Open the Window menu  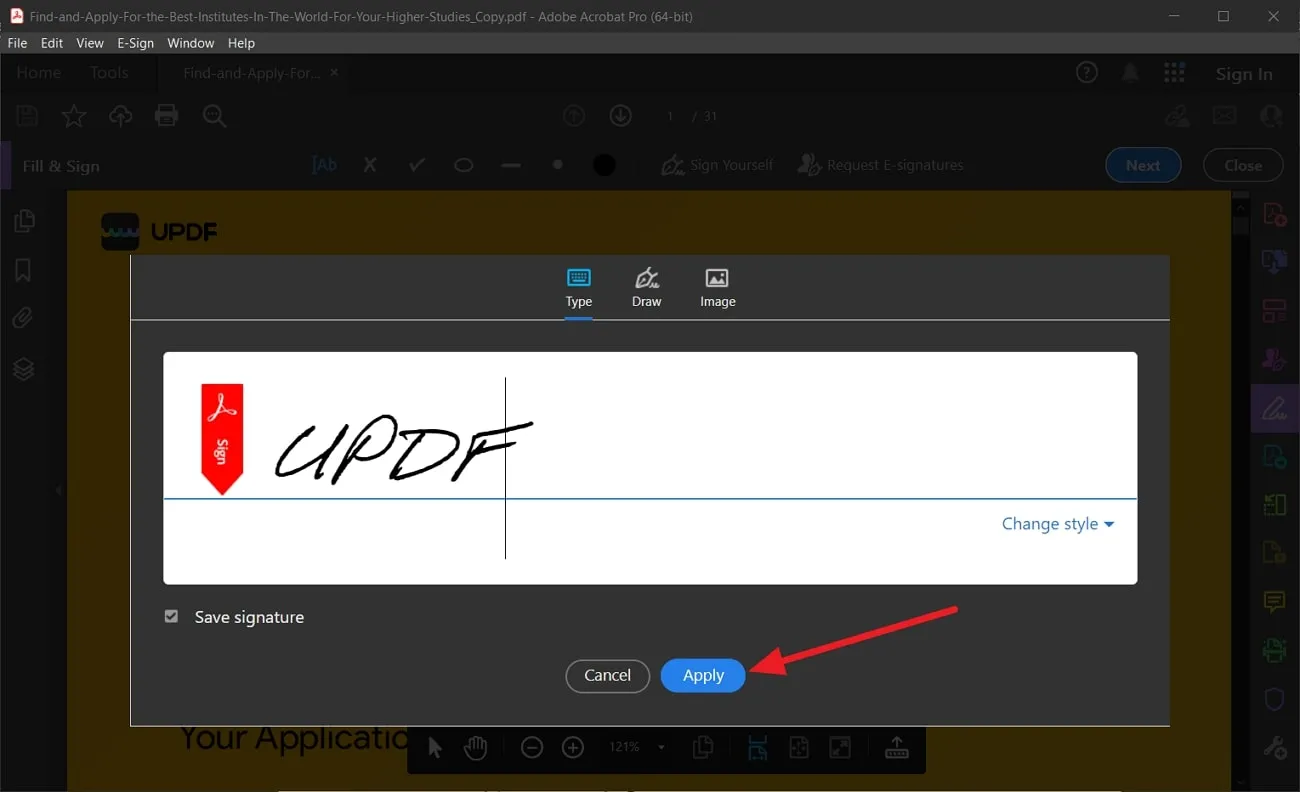tap(191, 43)
